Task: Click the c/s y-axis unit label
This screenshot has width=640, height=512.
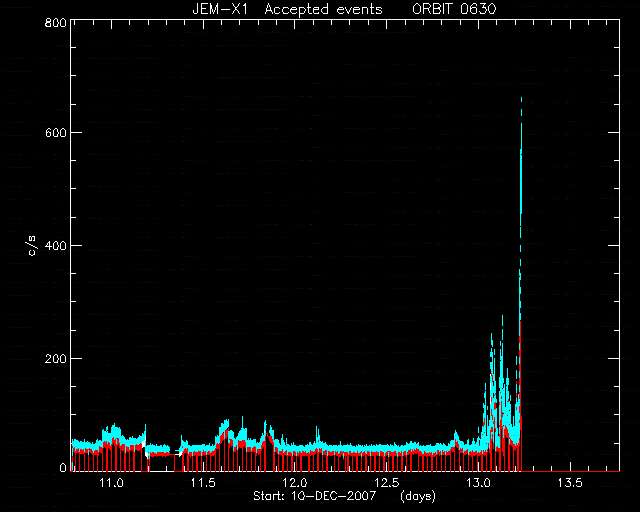Action: [33, 246]
